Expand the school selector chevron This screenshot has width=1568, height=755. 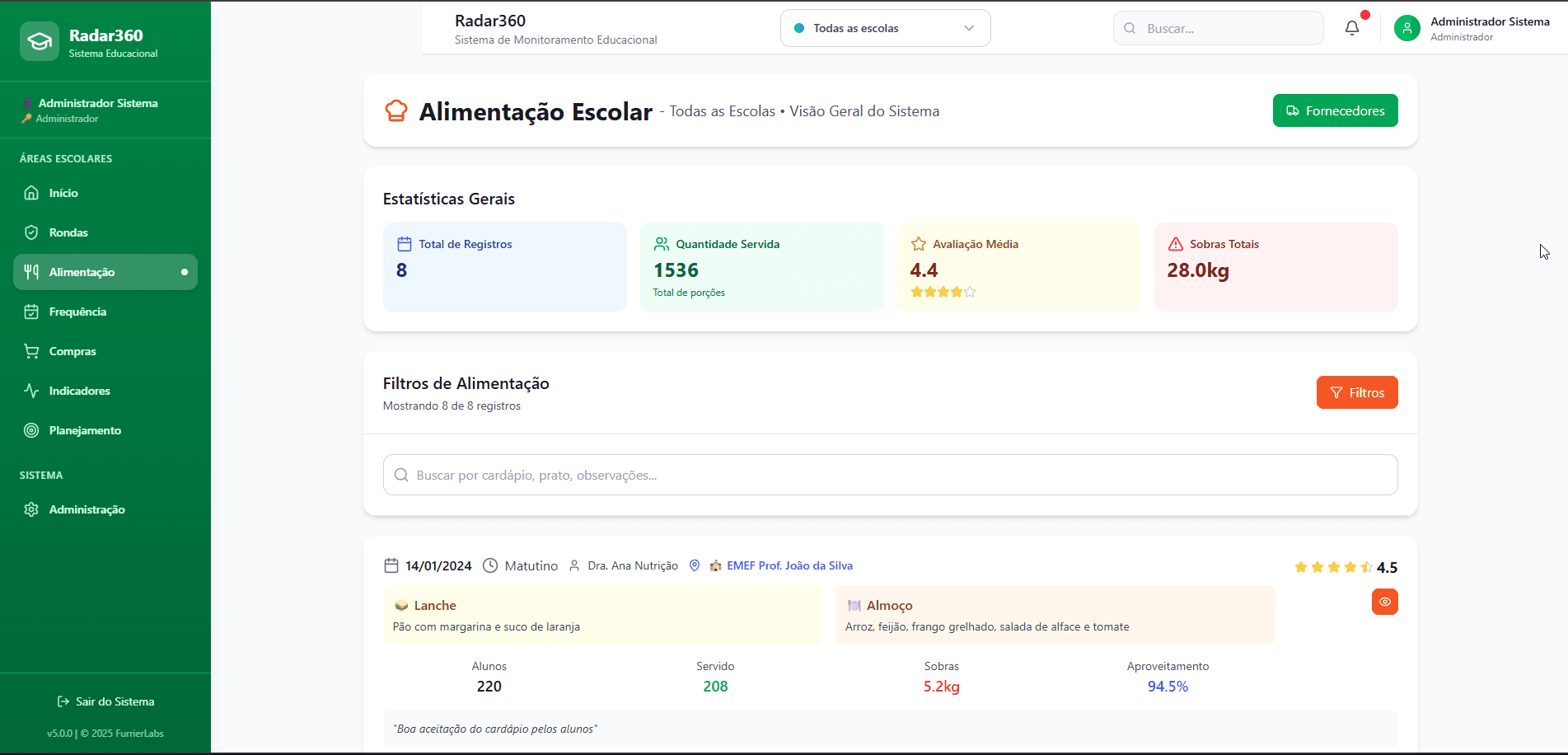(969, 27)
